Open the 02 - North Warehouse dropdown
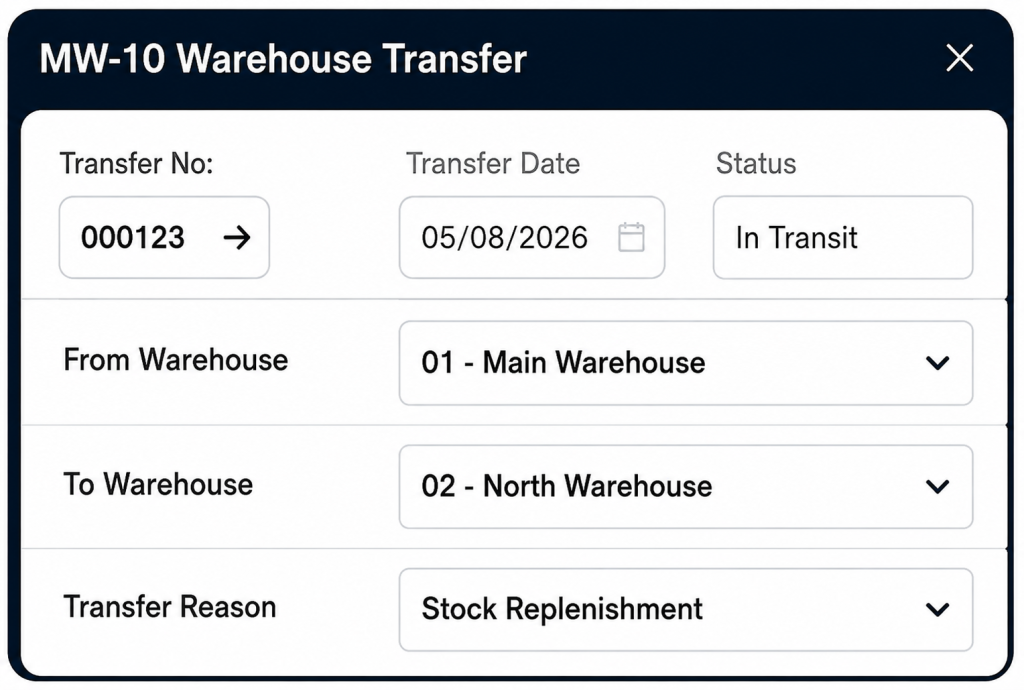This screenshot has width=1024, height=690. tap(686, 487)
